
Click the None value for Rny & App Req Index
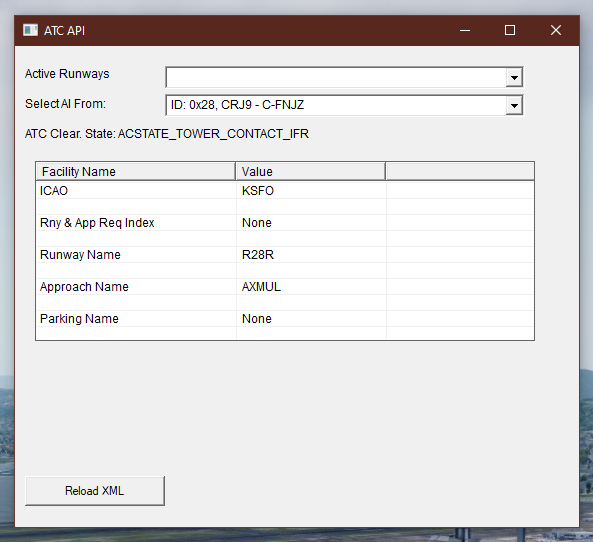(x=256, y=223)
